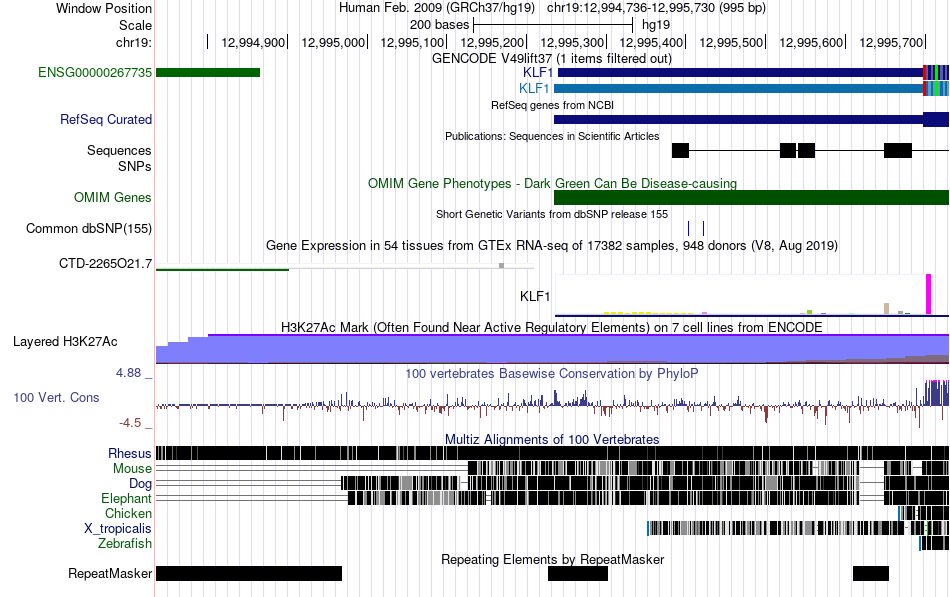Open the OMIM Genes track label
This screenshot has width=950, height=597.
pyautogui.click(x=113, y=198)
